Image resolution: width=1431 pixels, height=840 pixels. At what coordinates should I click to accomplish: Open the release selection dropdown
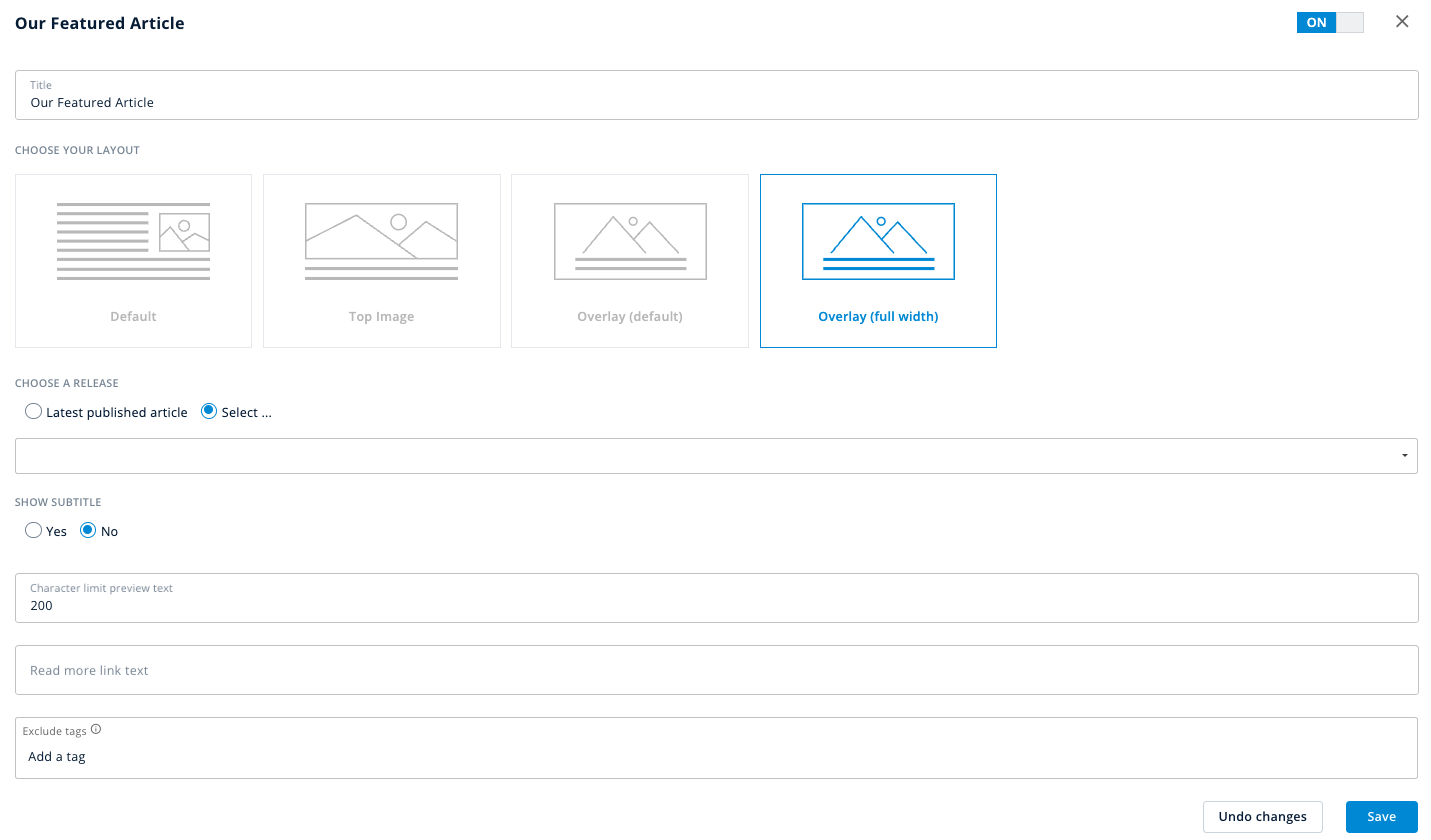(716, 456)
